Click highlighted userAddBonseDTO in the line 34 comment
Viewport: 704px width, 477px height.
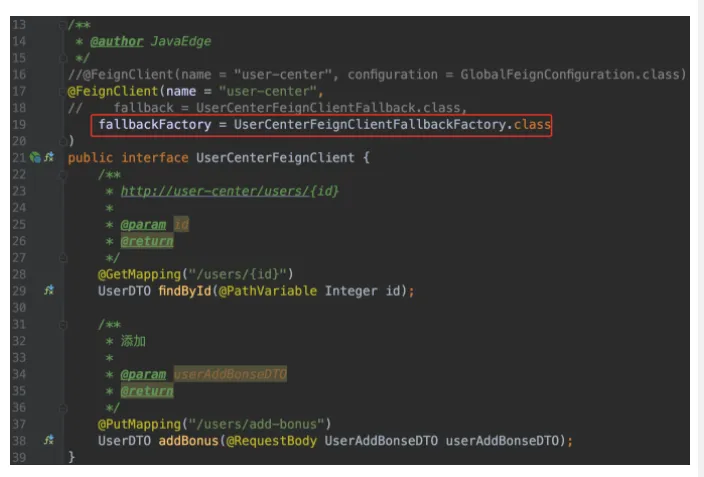tap(230, 374)
